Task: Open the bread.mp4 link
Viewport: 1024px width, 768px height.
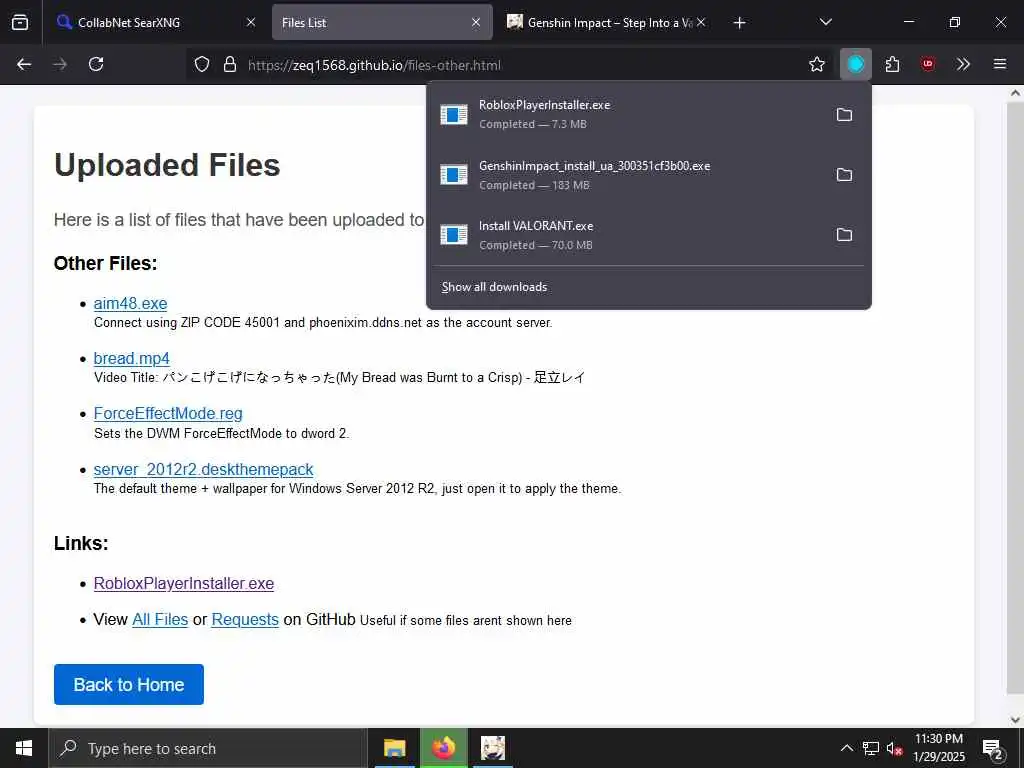Action: 131,358
